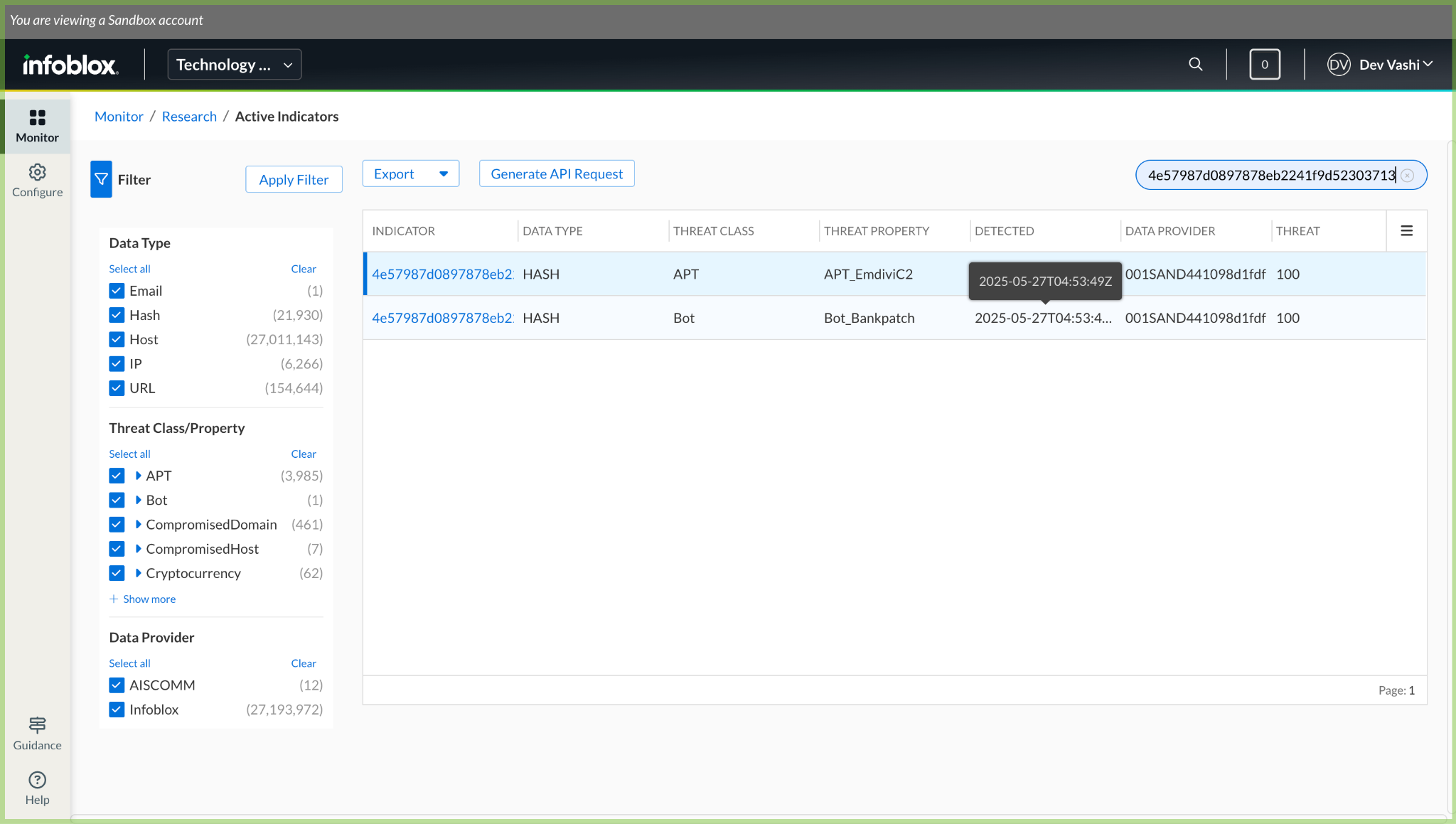This screenshot has width=1456, height=824.
Task: Open the APT row indicator hash link
Action: [442, 274]
